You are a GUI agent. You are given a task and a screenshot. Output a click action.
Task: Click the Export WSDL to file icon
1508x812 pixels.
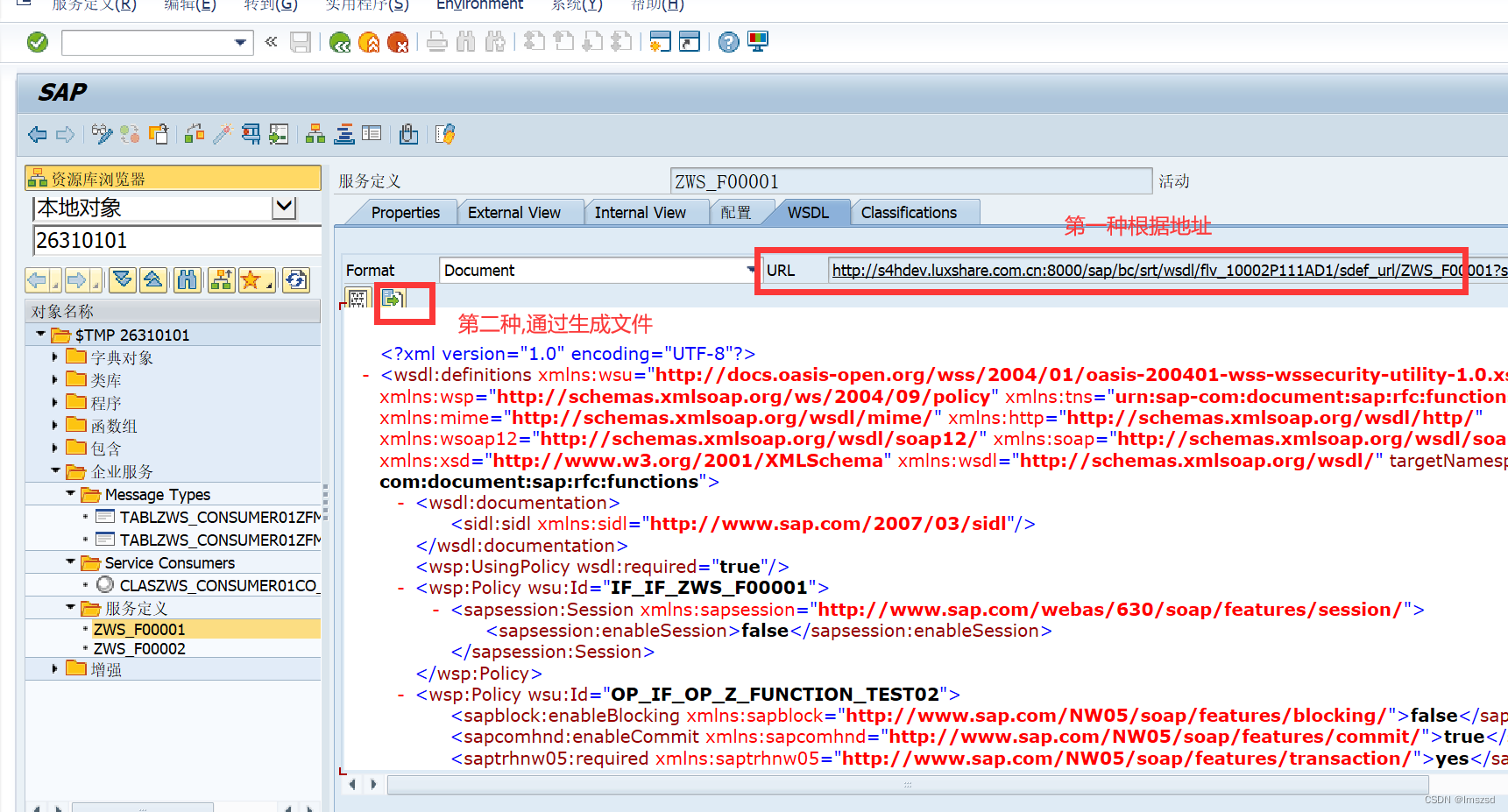coord(393,299)
